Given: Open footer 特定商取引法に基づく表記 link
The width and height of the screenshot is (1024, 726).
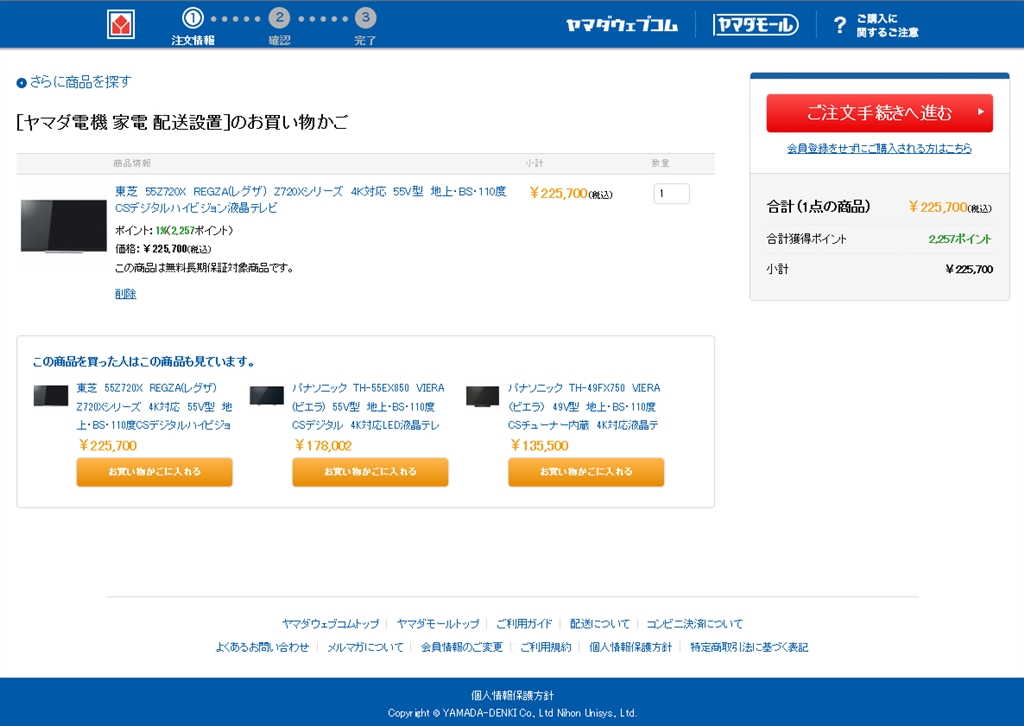Looking at the screenshot, I should [x=749, y=647].
